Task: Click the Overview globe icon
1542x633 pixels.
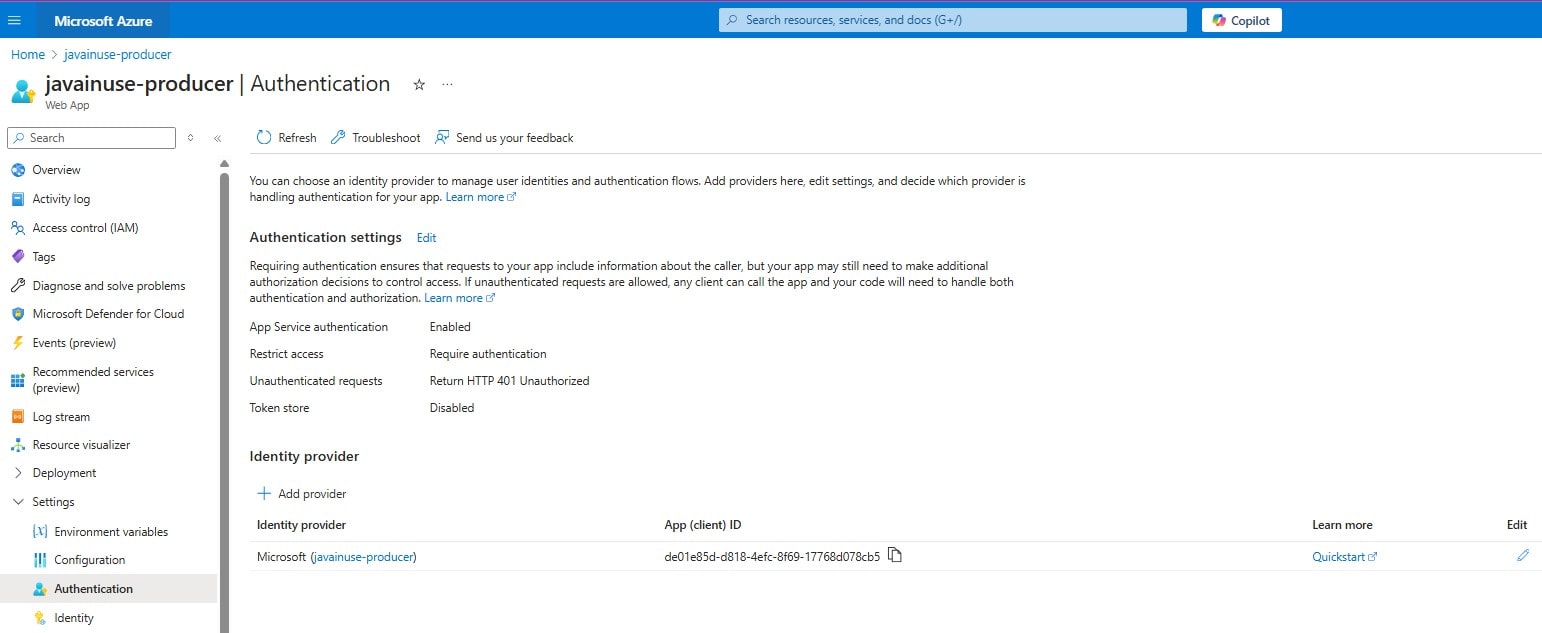Action: click(17, 170)
